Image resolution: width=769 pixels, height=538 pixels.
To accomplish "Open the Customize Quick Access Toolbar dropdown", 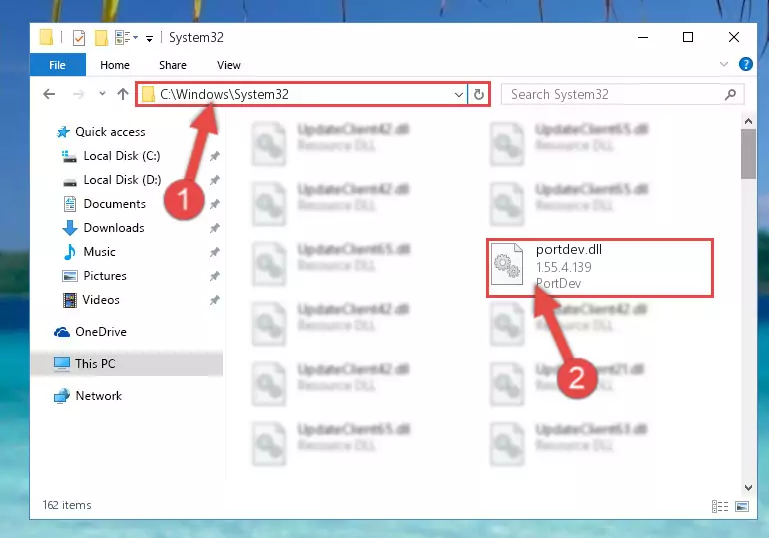I will tap(149, 38).
